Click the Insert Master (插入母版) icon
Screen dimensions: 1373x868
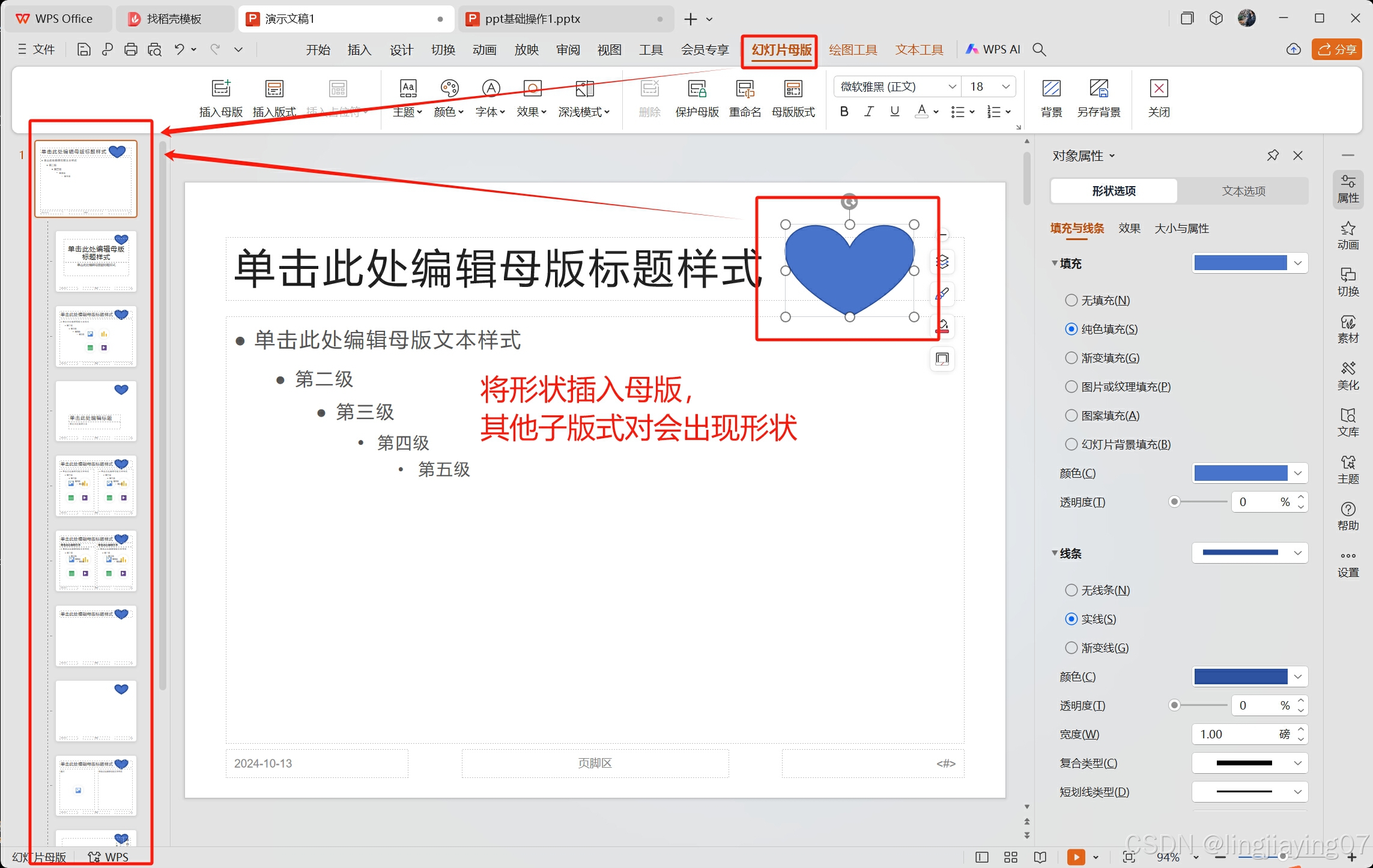(220, 89)
